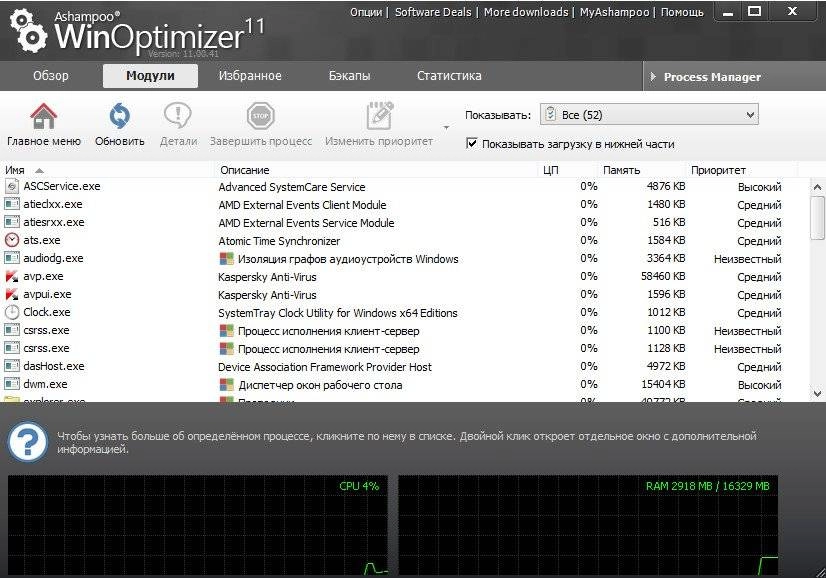The width and height of the screenshot is (826, 578).
Task: Click the CPU 4% usage graph
Action: [x=198, y=525]
